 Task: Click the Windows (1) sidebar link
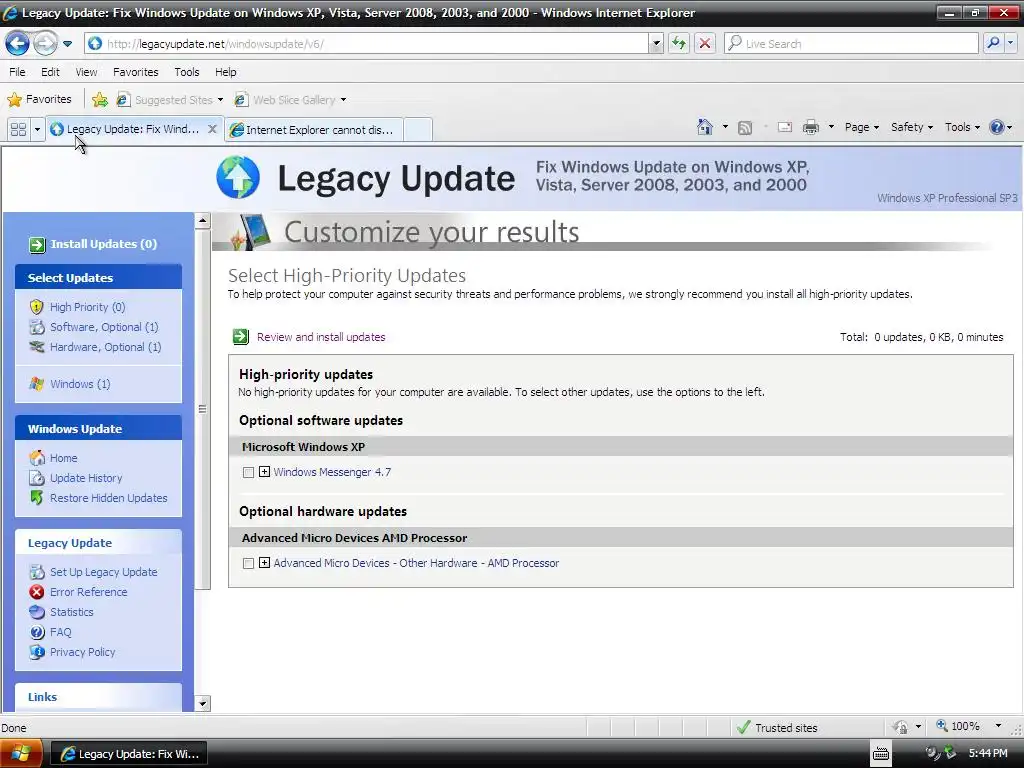click(x=80, y=384)
